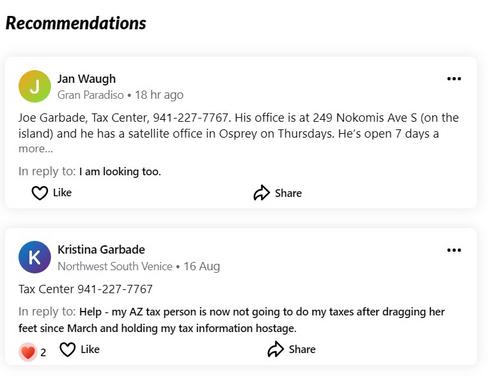The image size is (495, 376).
Task: Open Kristina Garbade's profile name link
Action: 101,250
